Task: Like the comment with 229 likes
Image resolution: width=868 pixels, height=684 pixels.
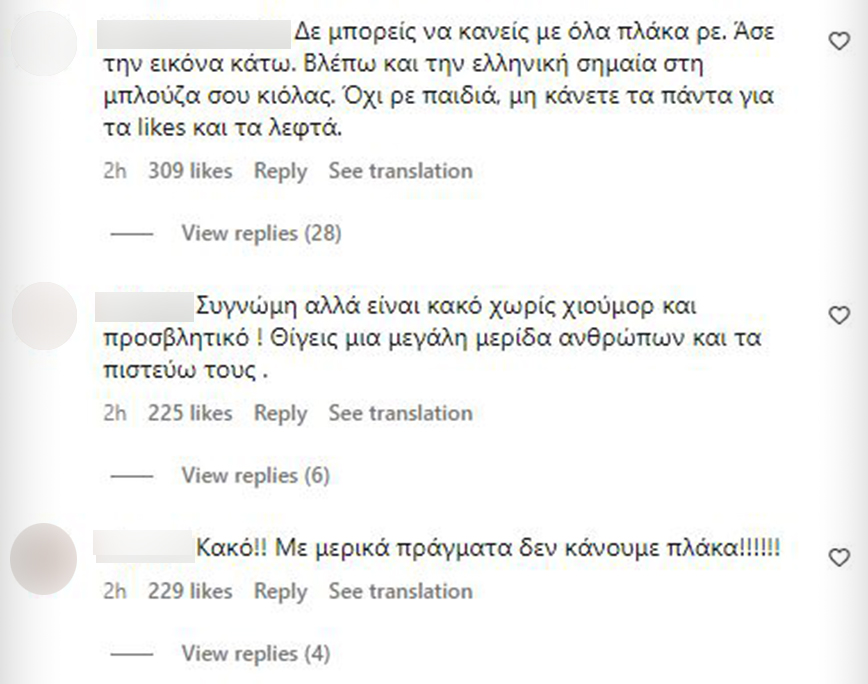Action: tap(840, 557)
